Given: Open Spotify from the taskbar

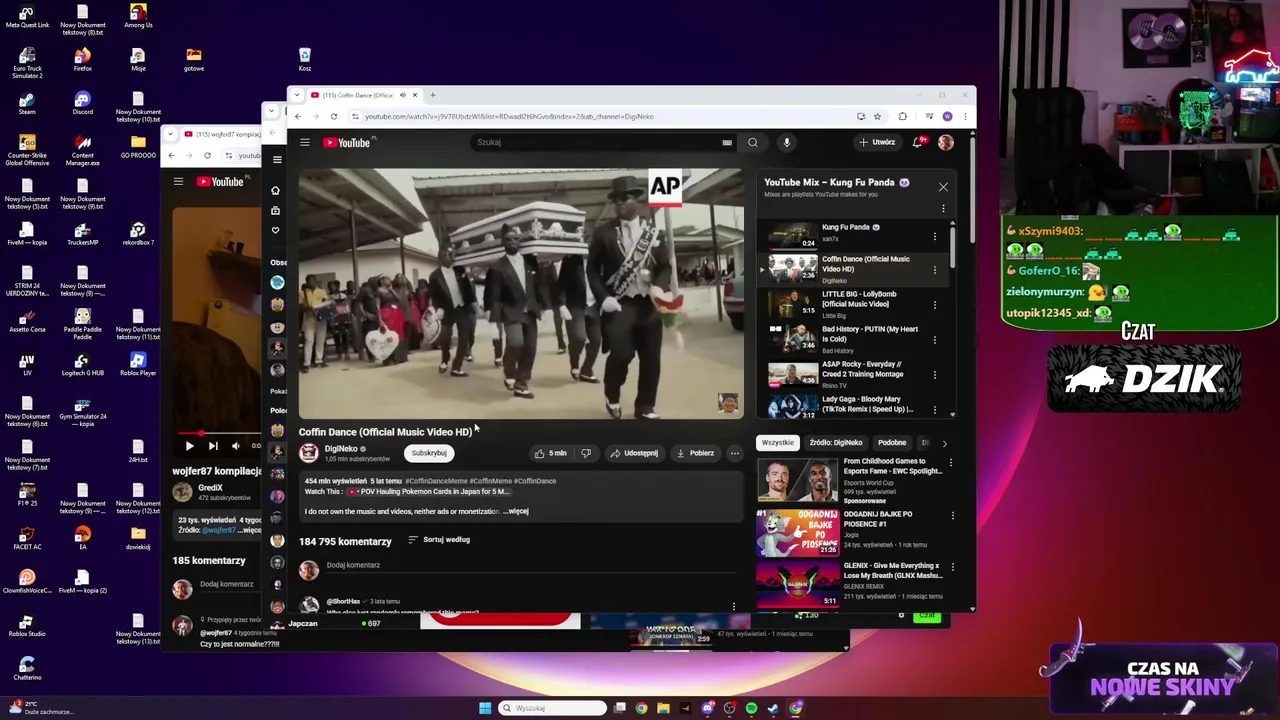Looking at the screenshot, I should (751, 708).
